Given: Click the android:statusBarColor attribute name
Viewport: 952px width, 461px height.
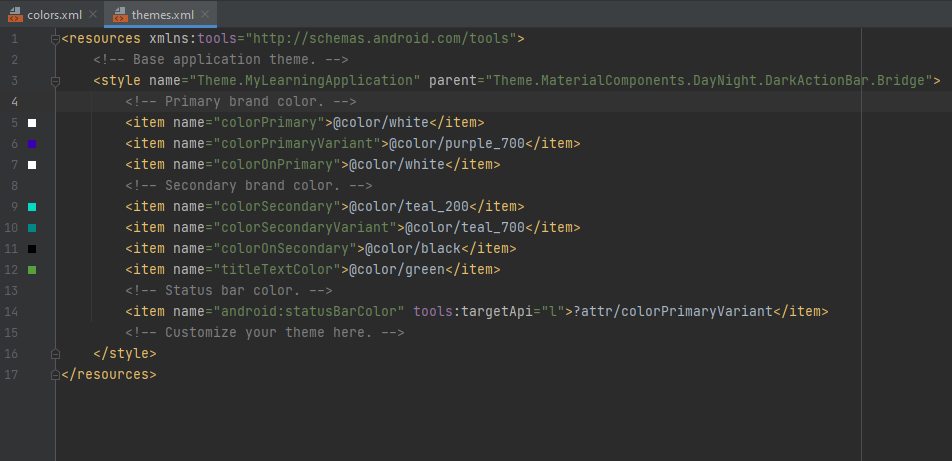Looking at the screenshot, I should (x=308, y=312).
